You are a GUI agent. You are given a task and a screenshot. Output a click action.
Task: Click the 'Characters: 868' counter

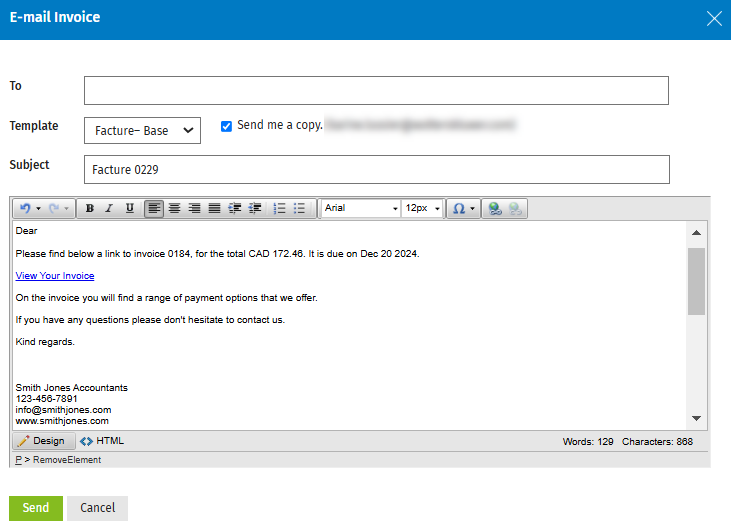click(x=657, y=442)
